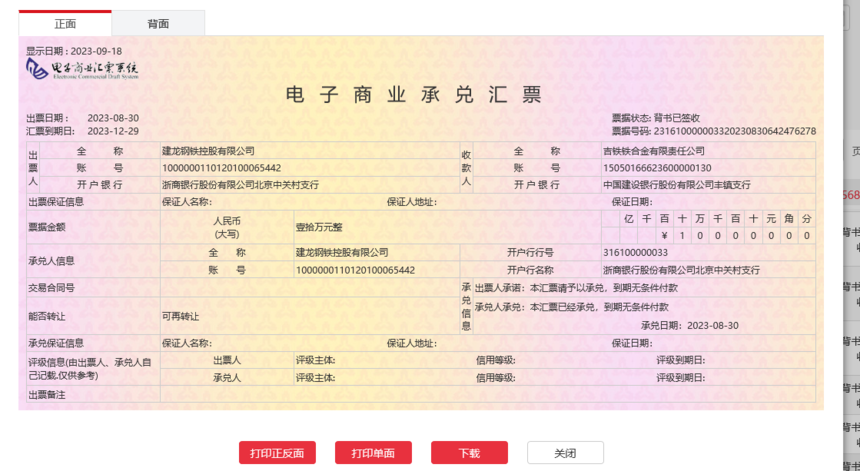860x471 pixels.
Task: Click 开户行名称 value 浙商银行股份有限公司北京中关村支行
Action: 681,270
